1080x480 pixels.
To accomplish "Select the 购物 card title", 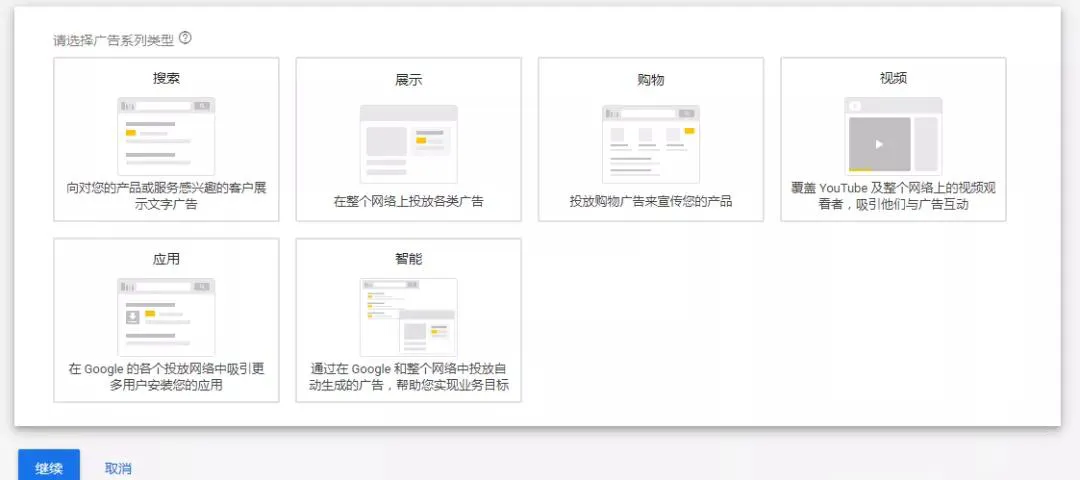I will click(651, 79).
